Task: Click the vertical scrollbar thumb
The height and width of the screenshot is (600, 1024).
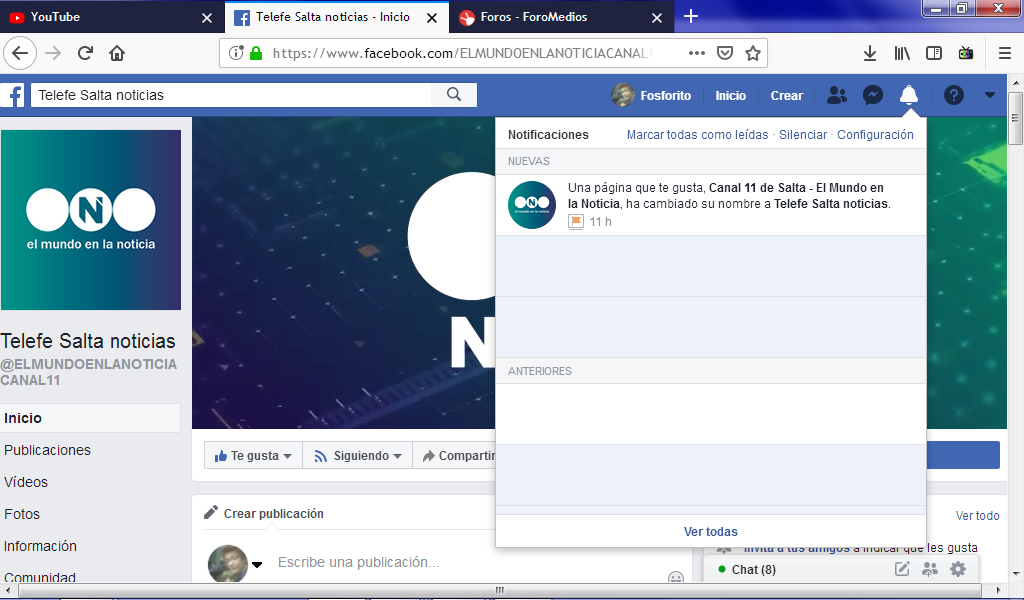Action: (x=1015, y=118)
